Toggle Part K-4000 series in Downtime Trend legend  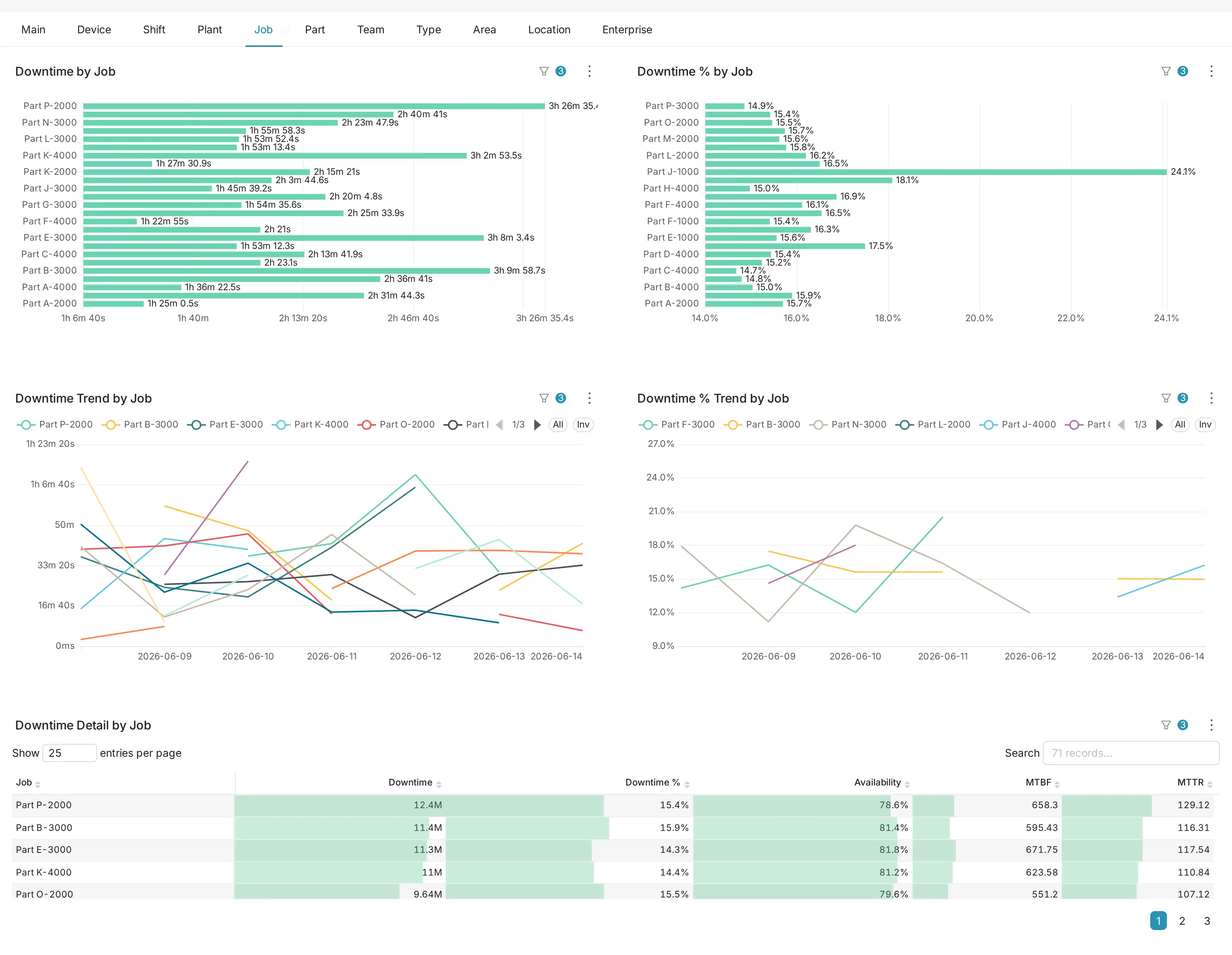pos(310,425)
